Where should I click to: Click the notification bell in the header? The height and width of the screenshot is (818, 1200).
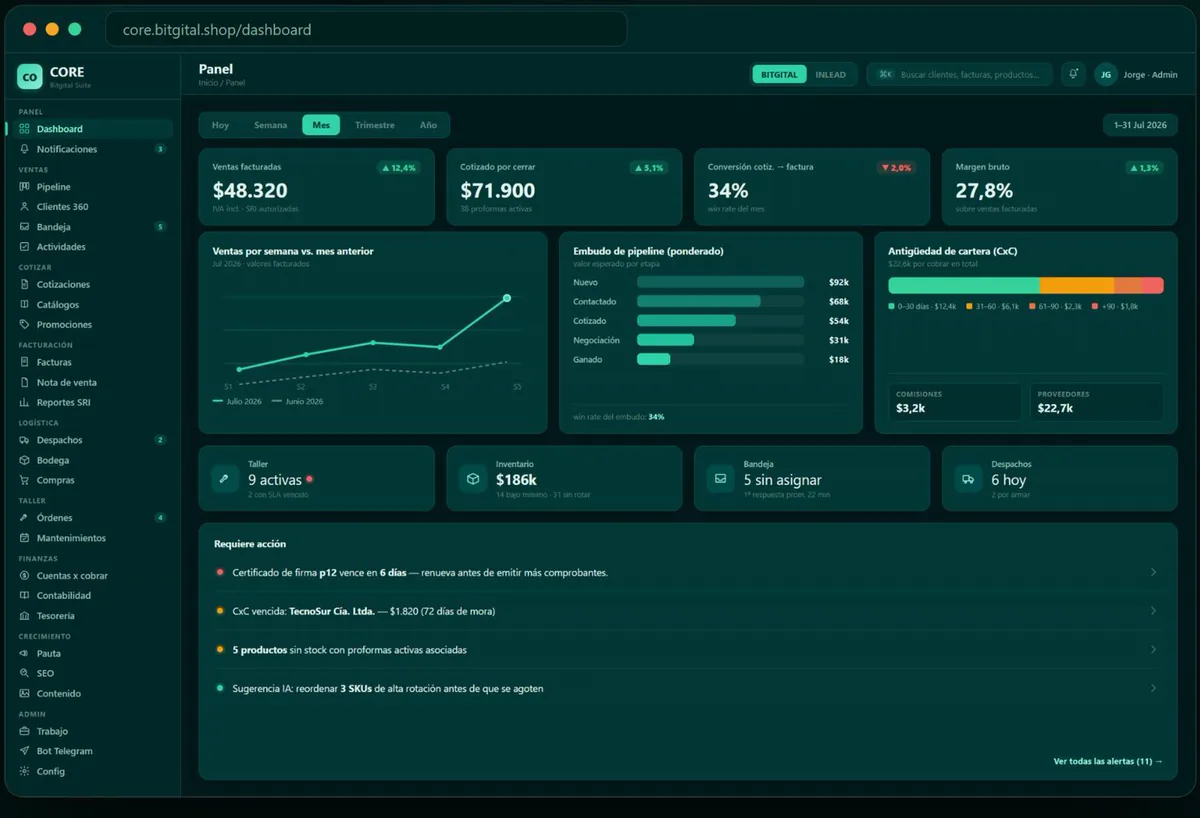click(x=1074, y=74)
